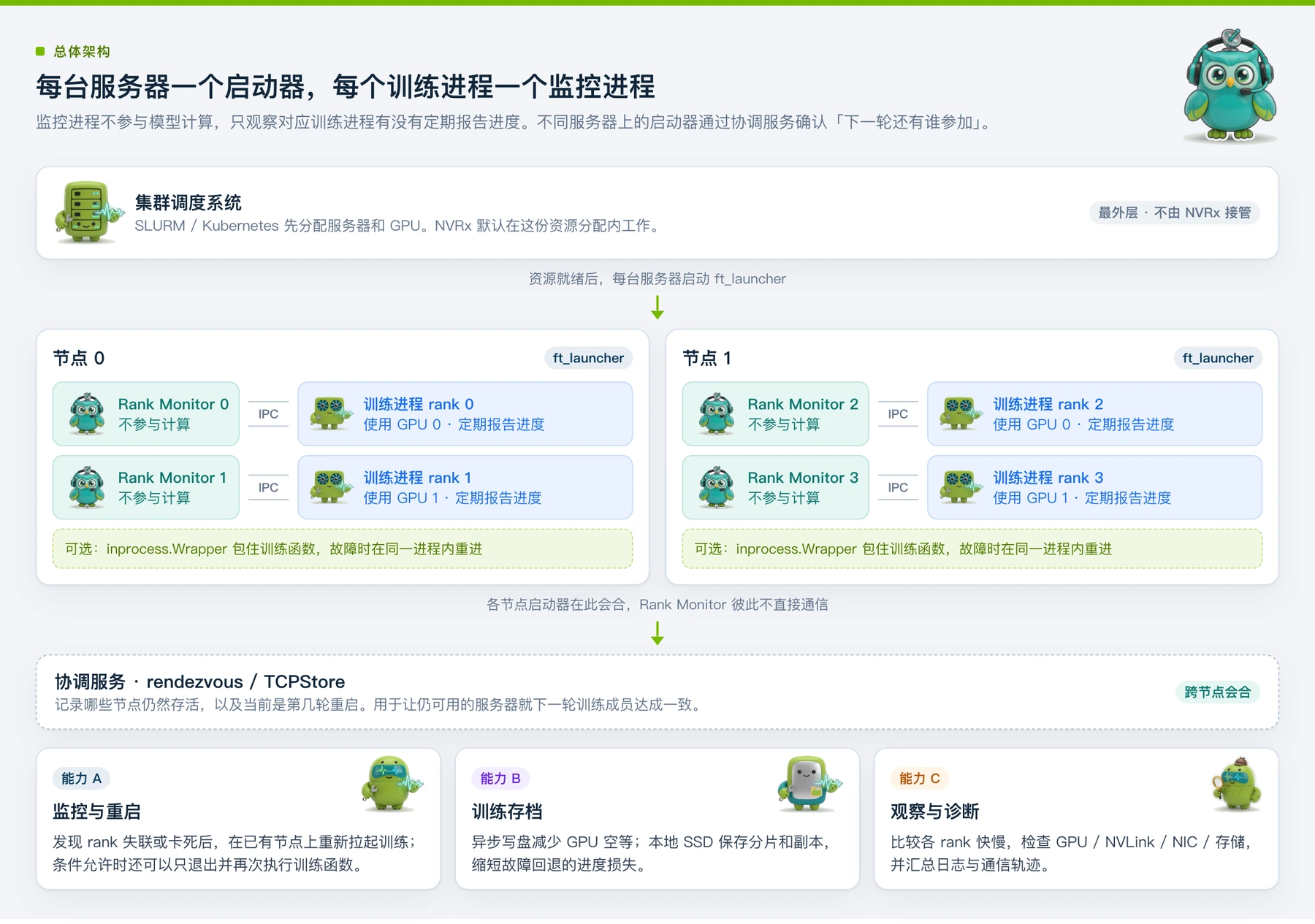Click the owl icon in Rank Monitor 0
Viewport: 1315px width, 924px height.
pyautogui.click(x=87, y=413)
